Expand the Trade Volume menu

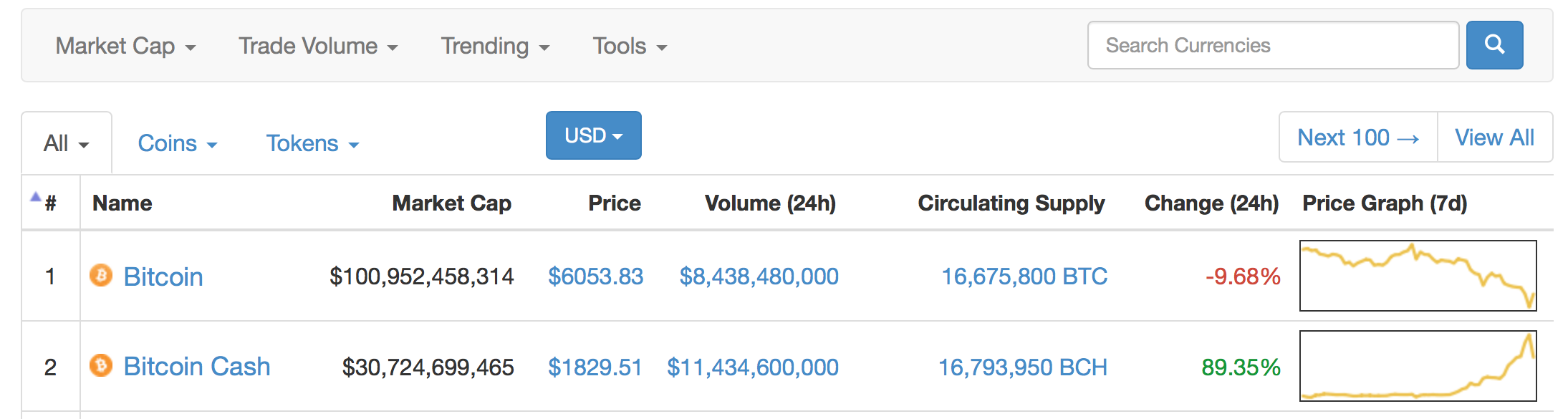317,47
